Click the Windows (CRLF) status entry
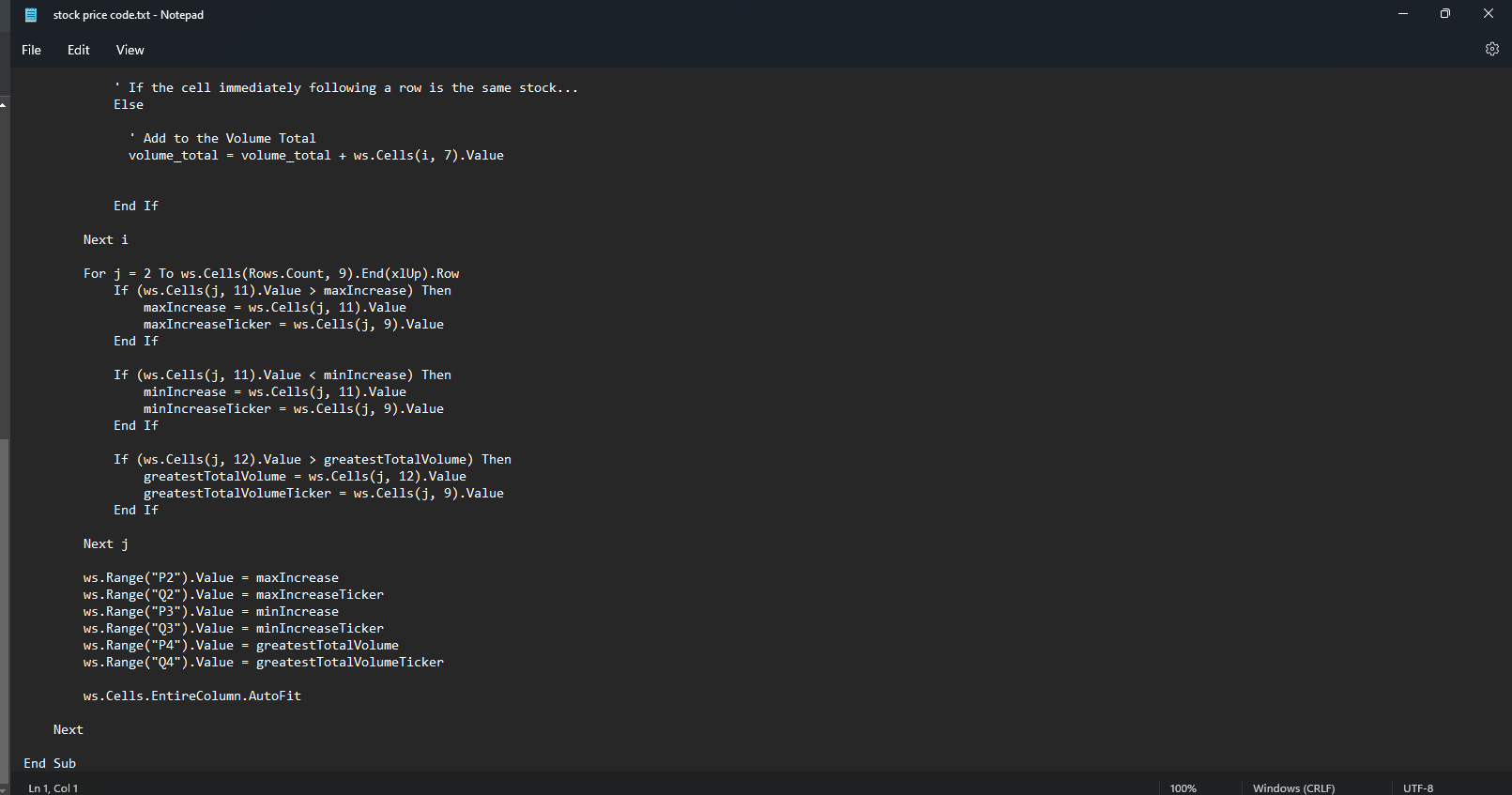 point(1293,788)
